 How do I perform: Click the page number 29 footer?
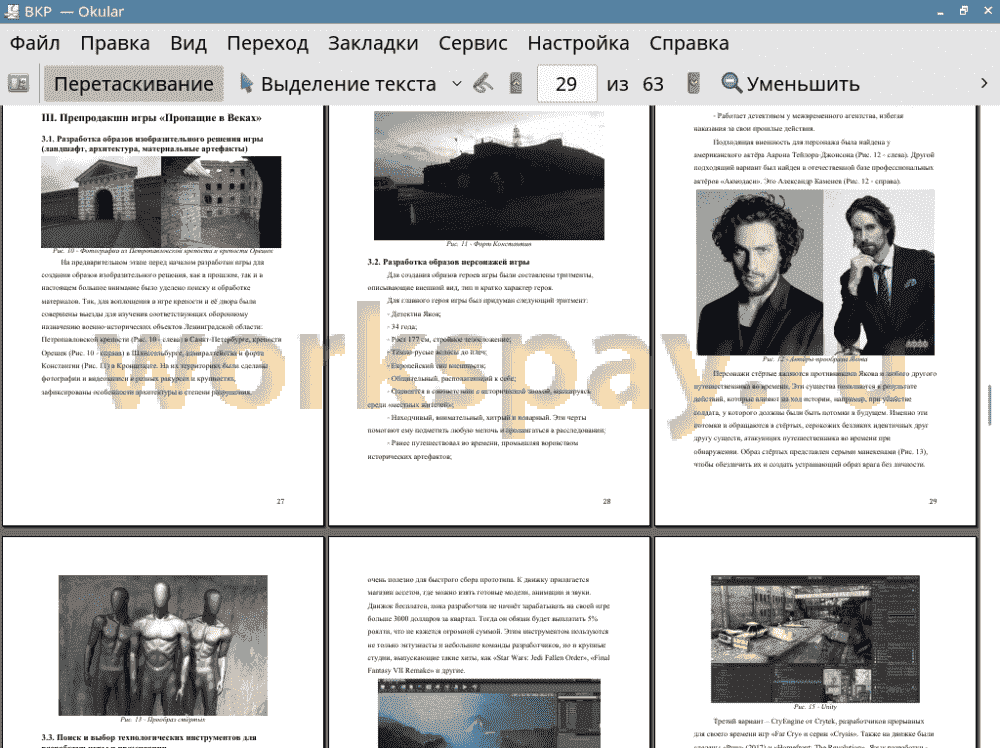pos(933,501)
